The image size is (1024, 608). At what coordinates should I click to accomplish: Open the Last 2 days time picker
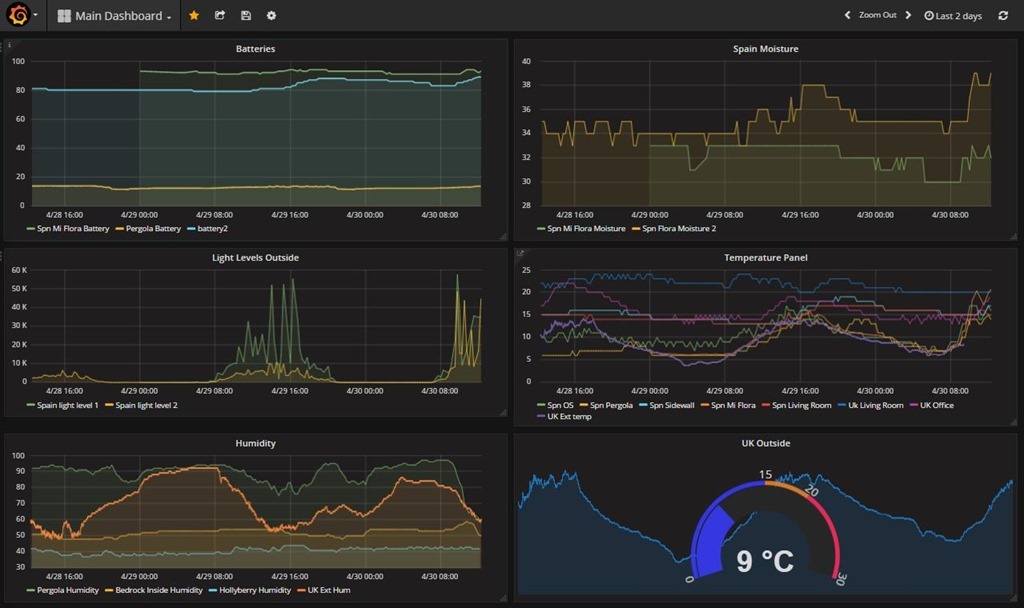pos(953,16)
